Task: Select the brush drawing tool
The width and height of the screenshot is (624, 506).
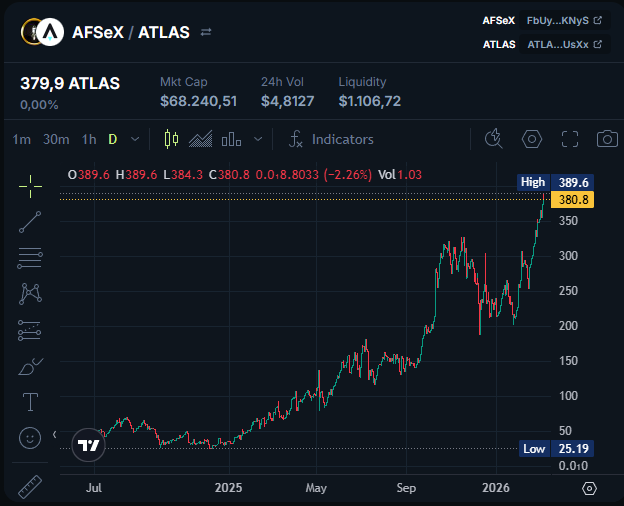Action: [x=30, y=366]
